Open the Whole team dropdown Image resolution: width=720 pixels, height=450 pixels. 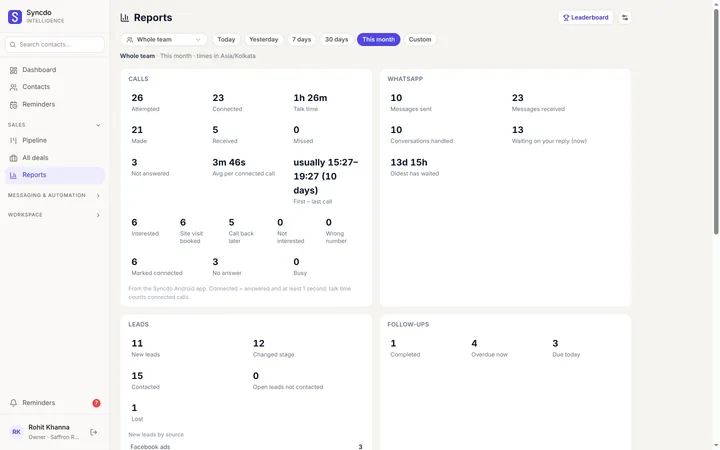[x=164, y=39]
